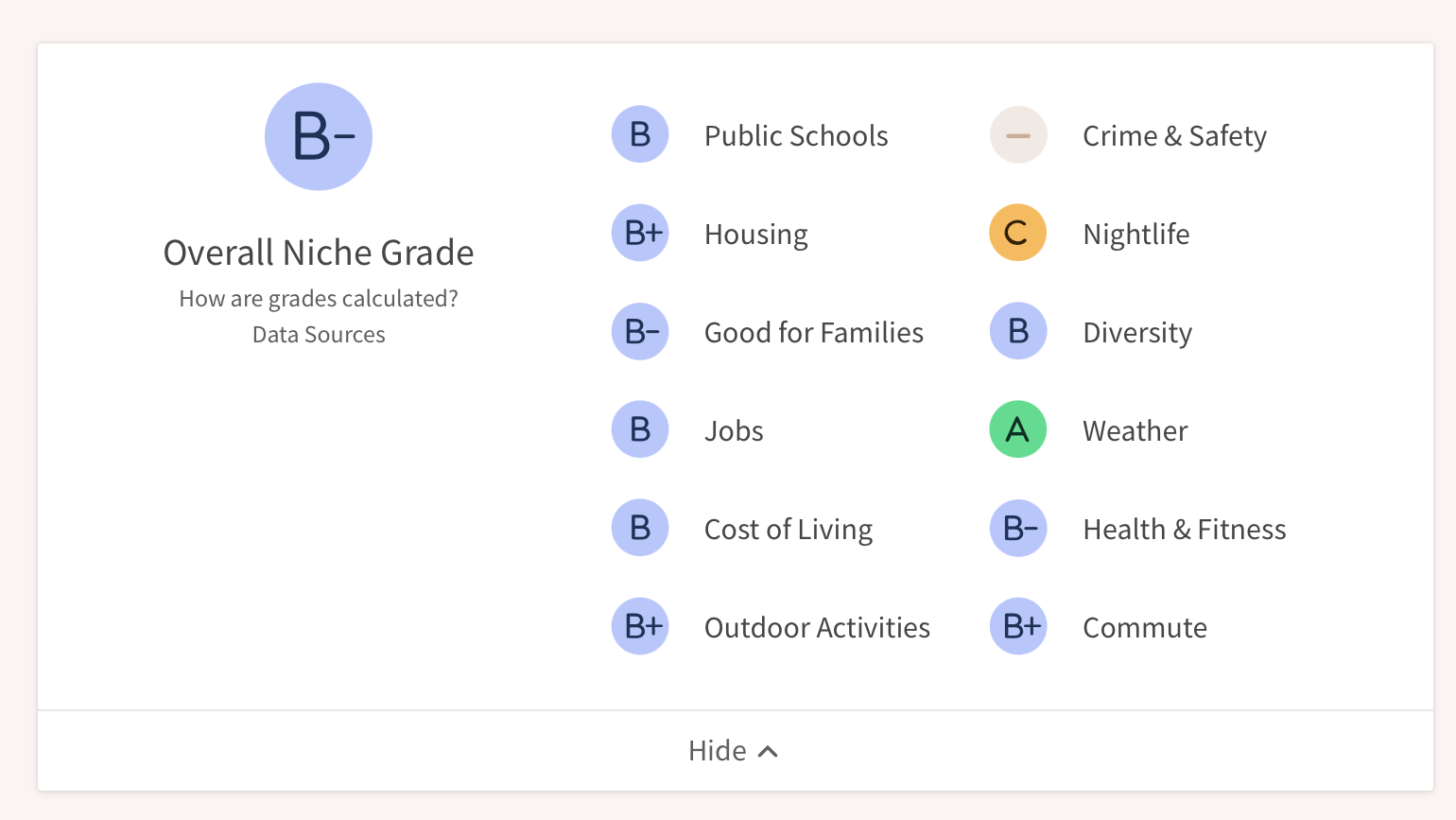1456x820 pixels.
Task: Open the "How are grades calculated?" link
Action: point(319,299)
